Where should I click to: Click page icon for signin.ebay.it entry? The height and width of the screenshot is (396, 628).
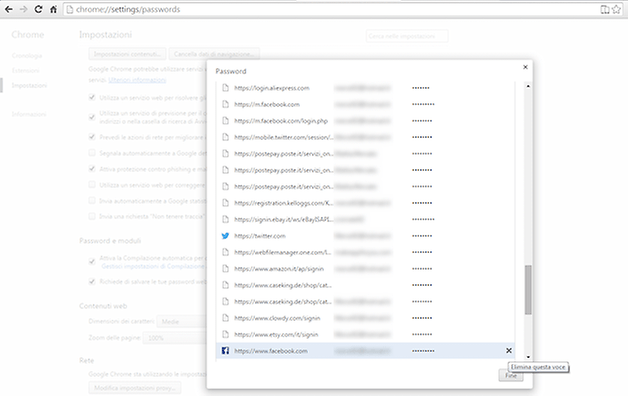point(225,219)
